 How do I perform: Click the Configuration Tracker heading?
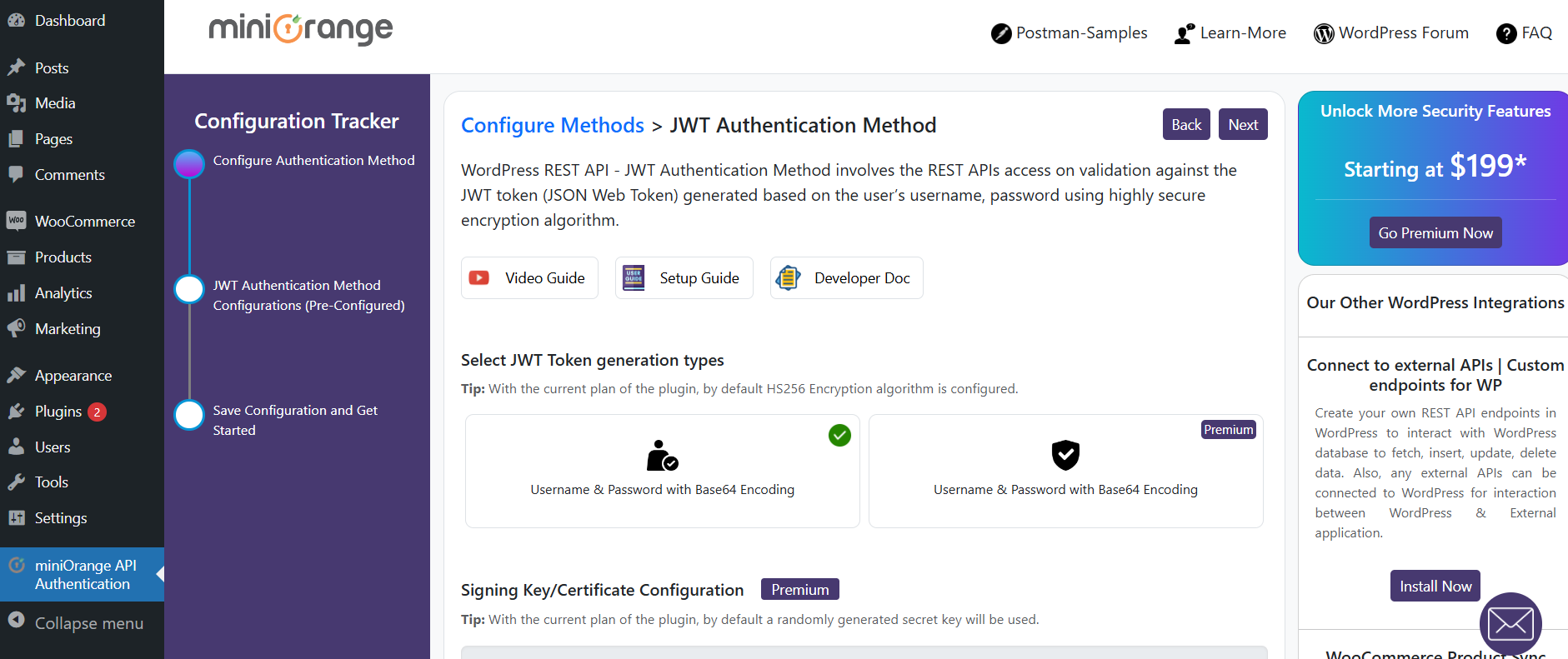pos(297,121)
